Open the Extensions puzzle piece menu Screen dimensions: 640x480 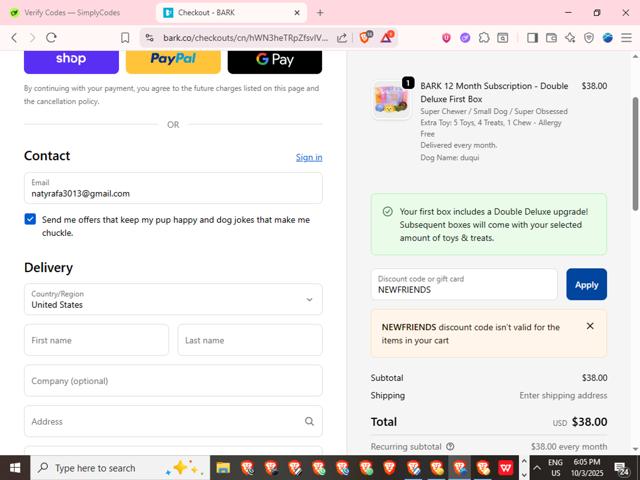[x=484, y=38]
